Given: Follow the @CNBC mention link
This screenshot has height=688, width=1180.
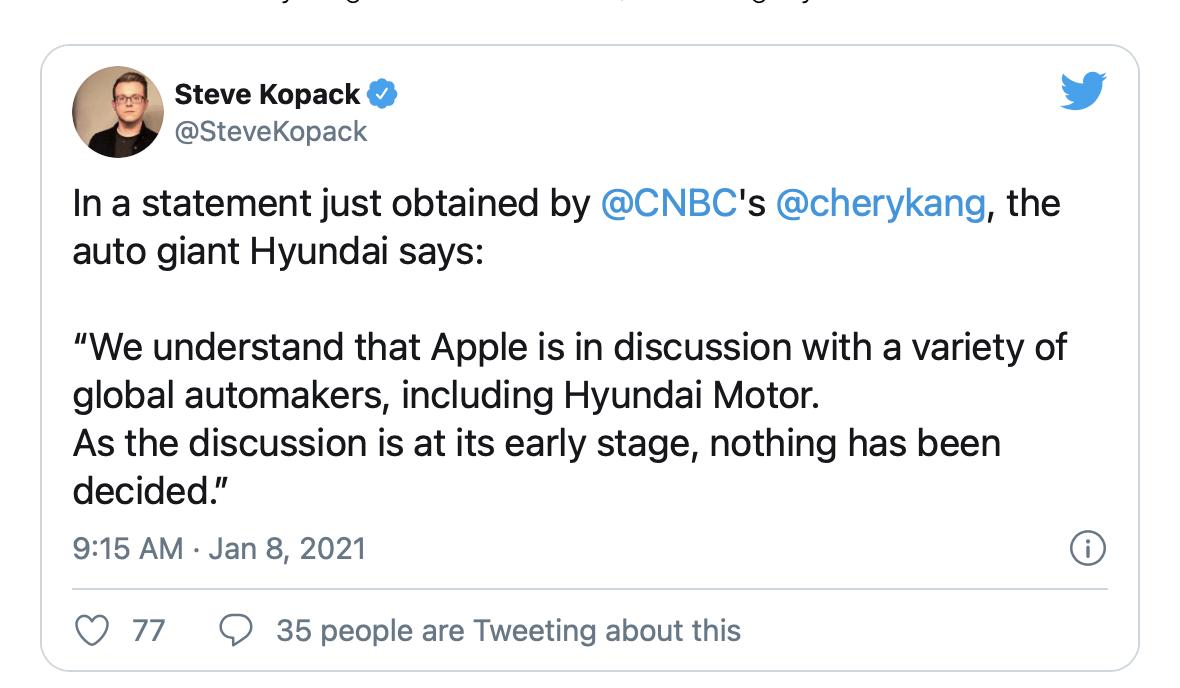Looking at the screenshot, I should point(668,204).
